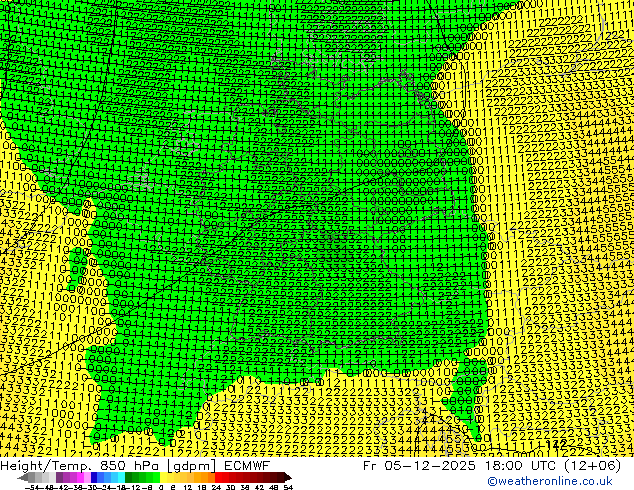Click the dark maroon right arrow end of the scale

click(x=288, y=478)
